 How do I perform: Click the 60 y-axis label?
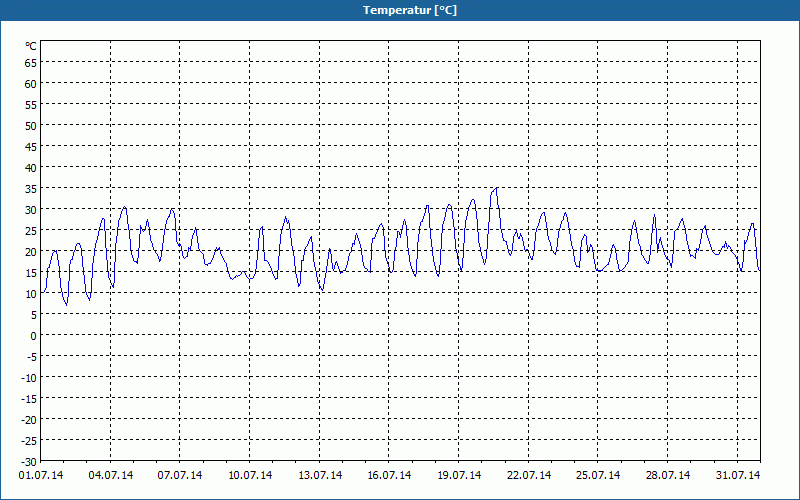[31, 84]
